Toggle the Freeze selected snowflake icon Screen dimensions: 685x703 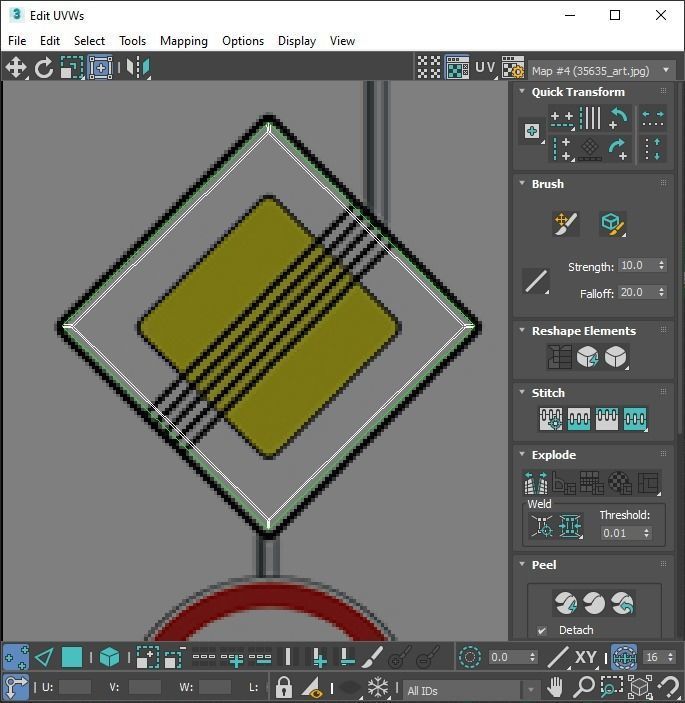(378, 686)
